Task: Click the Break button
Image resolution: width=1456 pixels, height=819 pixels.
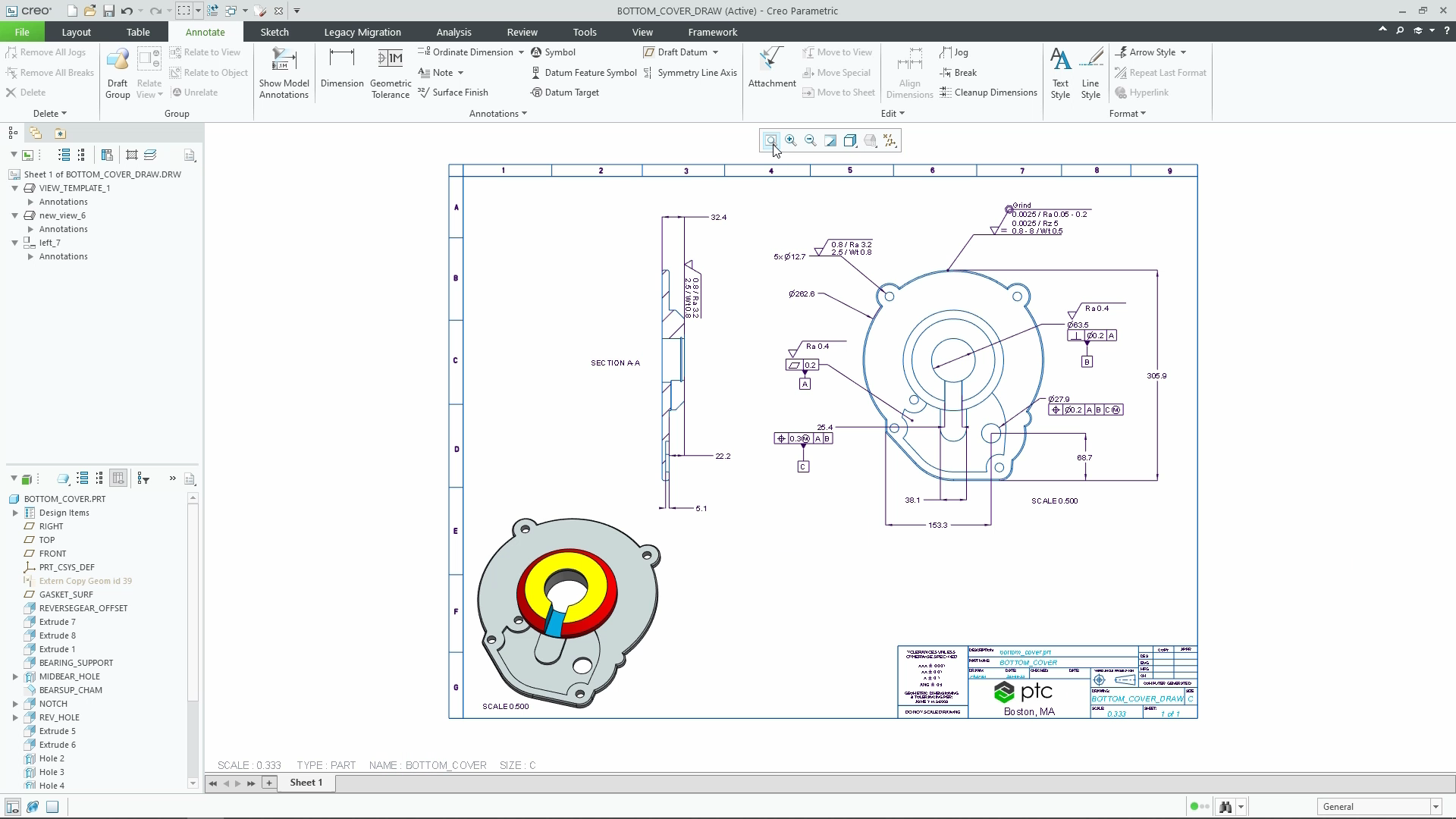Action: [x=958, y=73]
